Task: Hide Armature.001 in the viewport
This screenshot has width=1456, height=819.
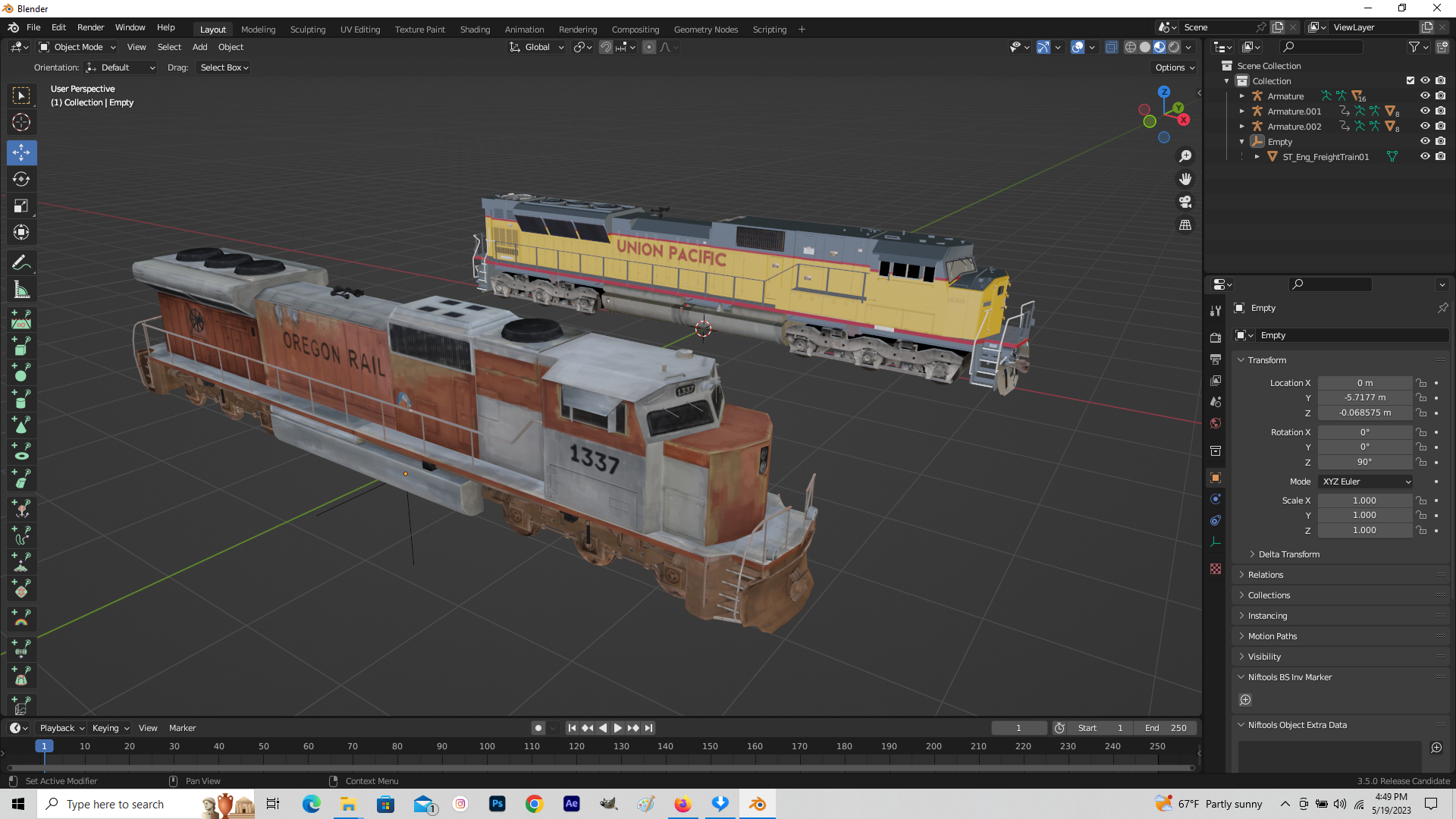Action: [x=1425, y=111]
